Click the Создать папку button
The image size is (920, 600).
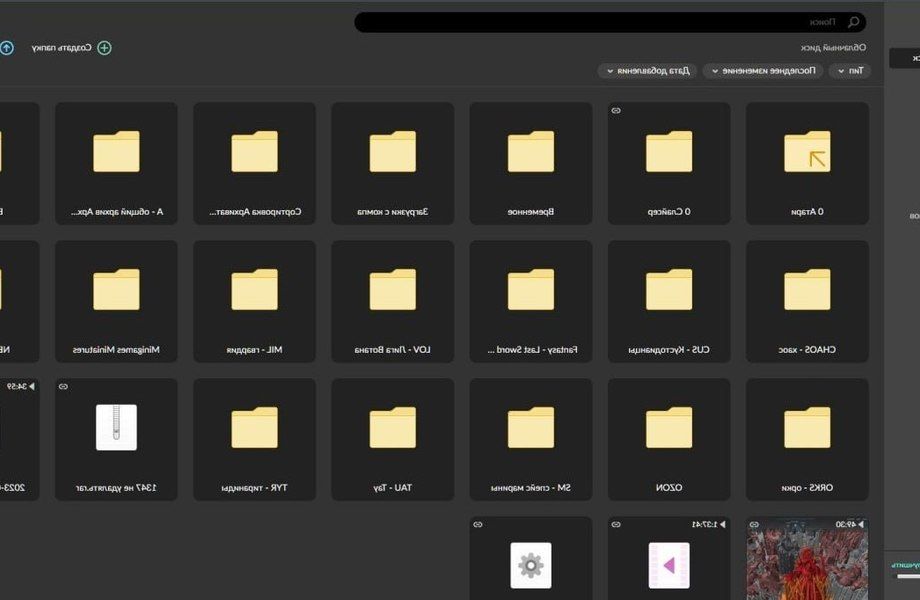coord(72,48)
